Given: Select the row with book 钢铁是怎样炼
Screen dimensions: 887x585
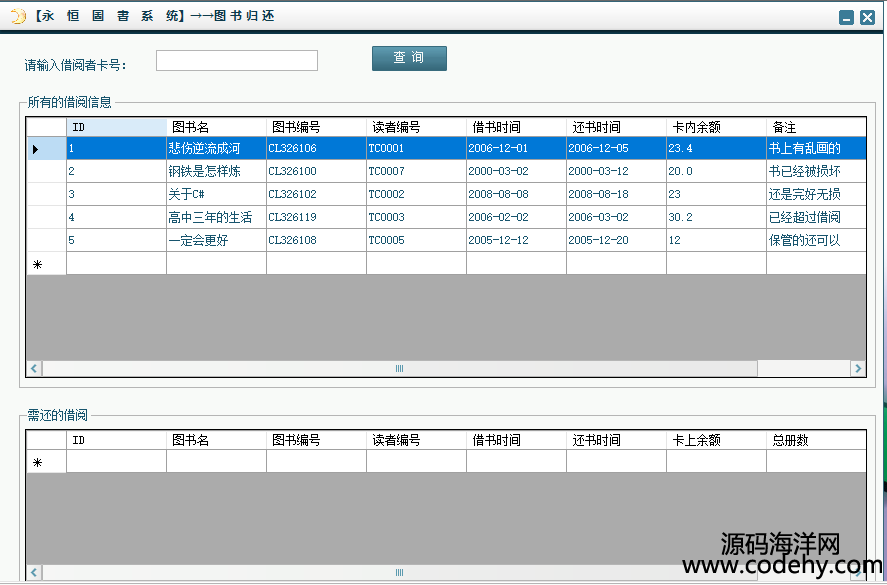Looking at the screenshot, I should click(216, 171).
